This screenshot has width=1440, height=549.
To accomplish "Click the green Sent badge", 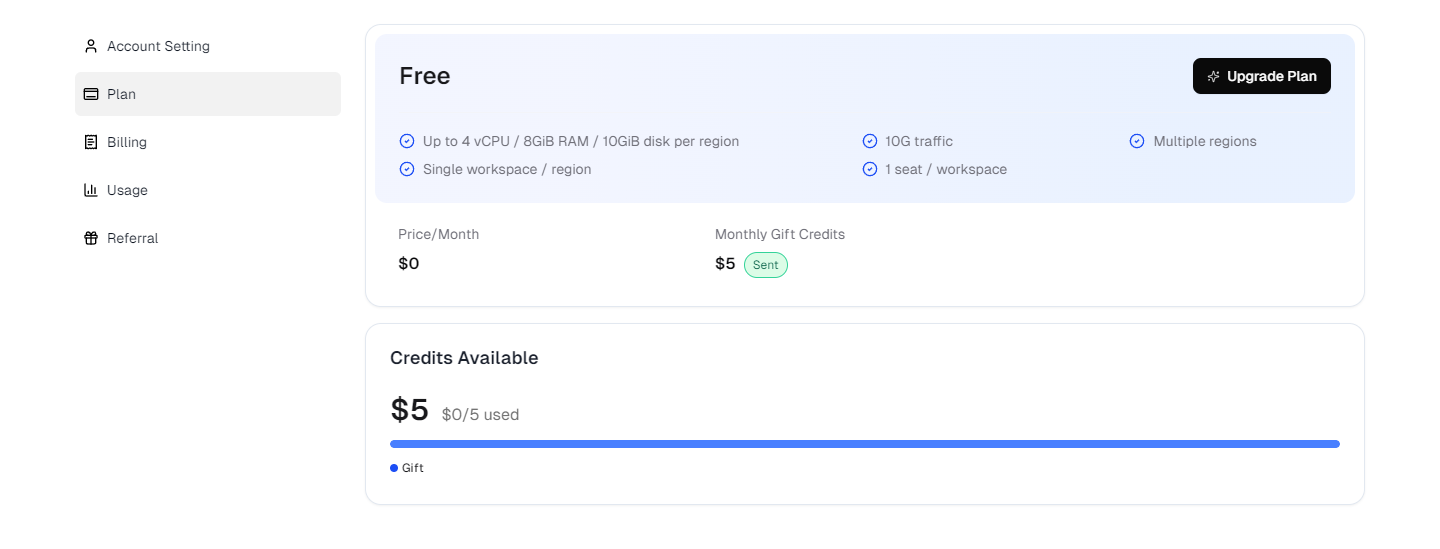I will (x=766, y=265).
